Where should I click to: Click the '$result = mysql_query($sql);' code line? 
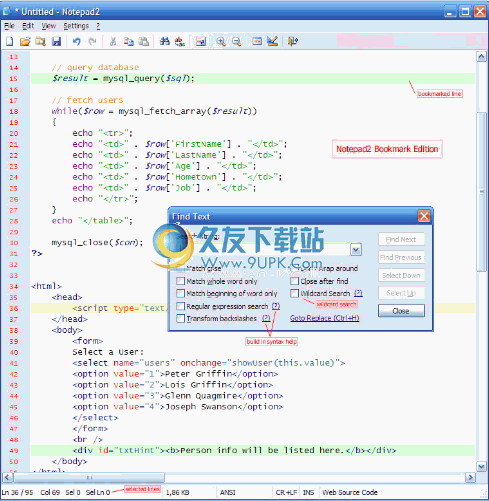(x=123, y=78)
